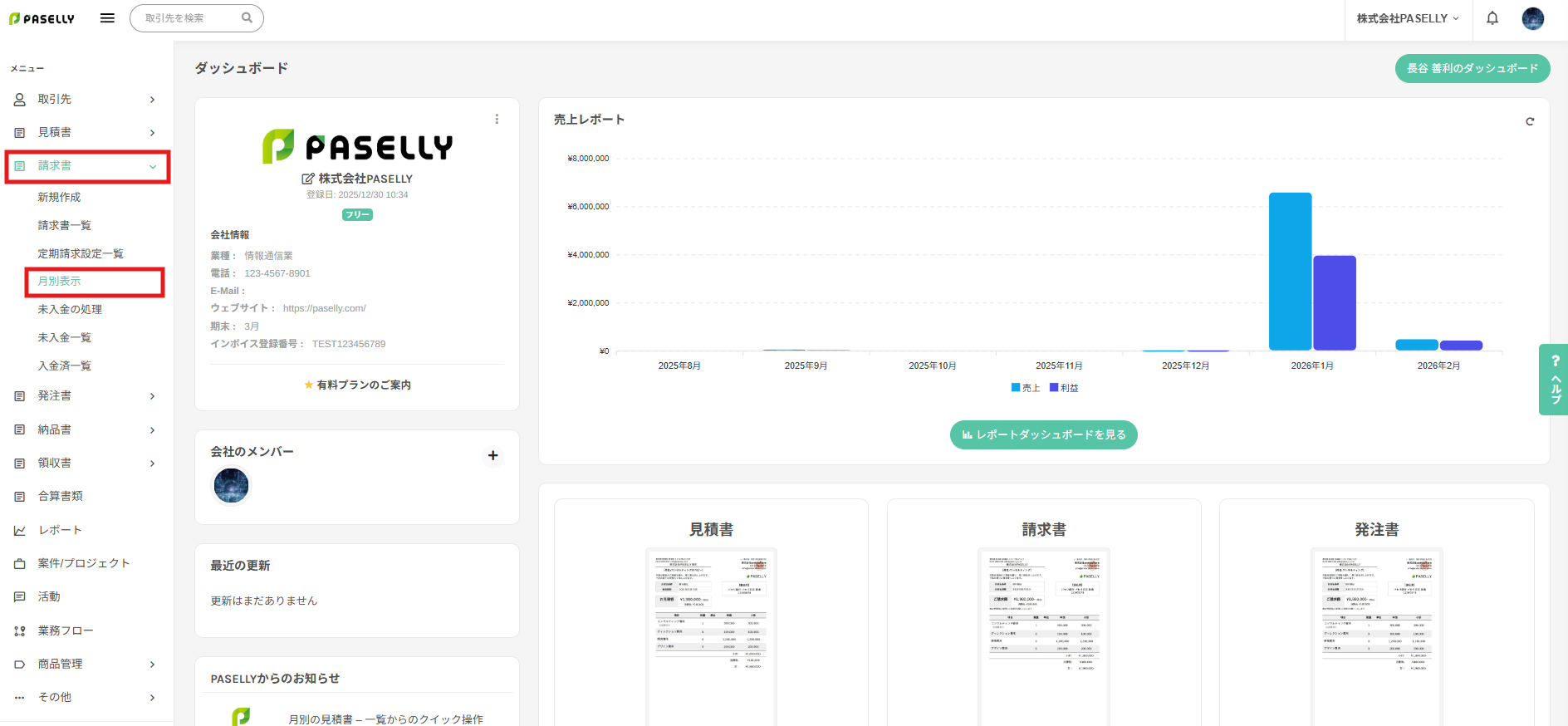Click the 2026年2月 purple 利益 bar
The width and height of the screenshot is (1568, 726).
coord(1461,346)
